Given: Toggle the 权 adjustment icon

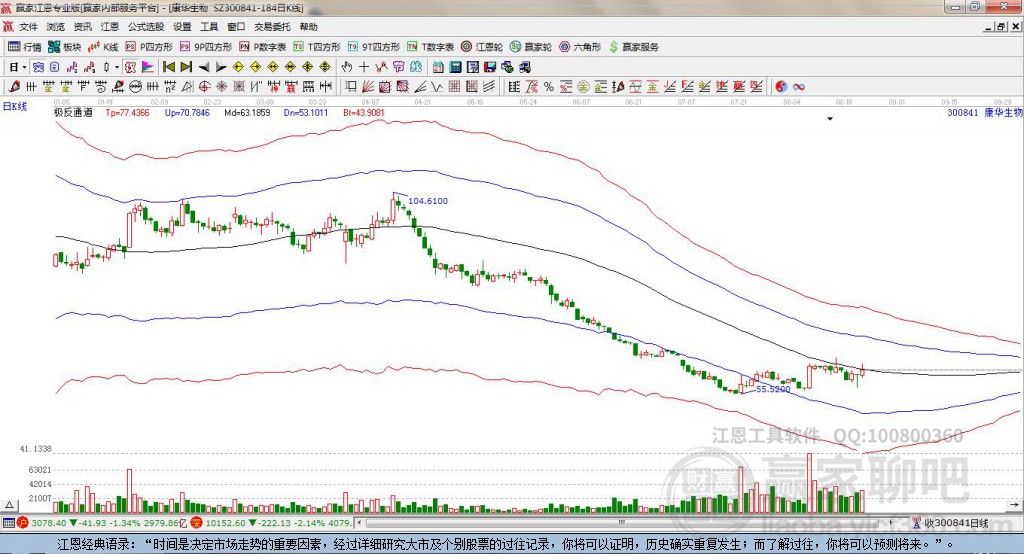Looking at the screenshot, I should click(131, 67).
